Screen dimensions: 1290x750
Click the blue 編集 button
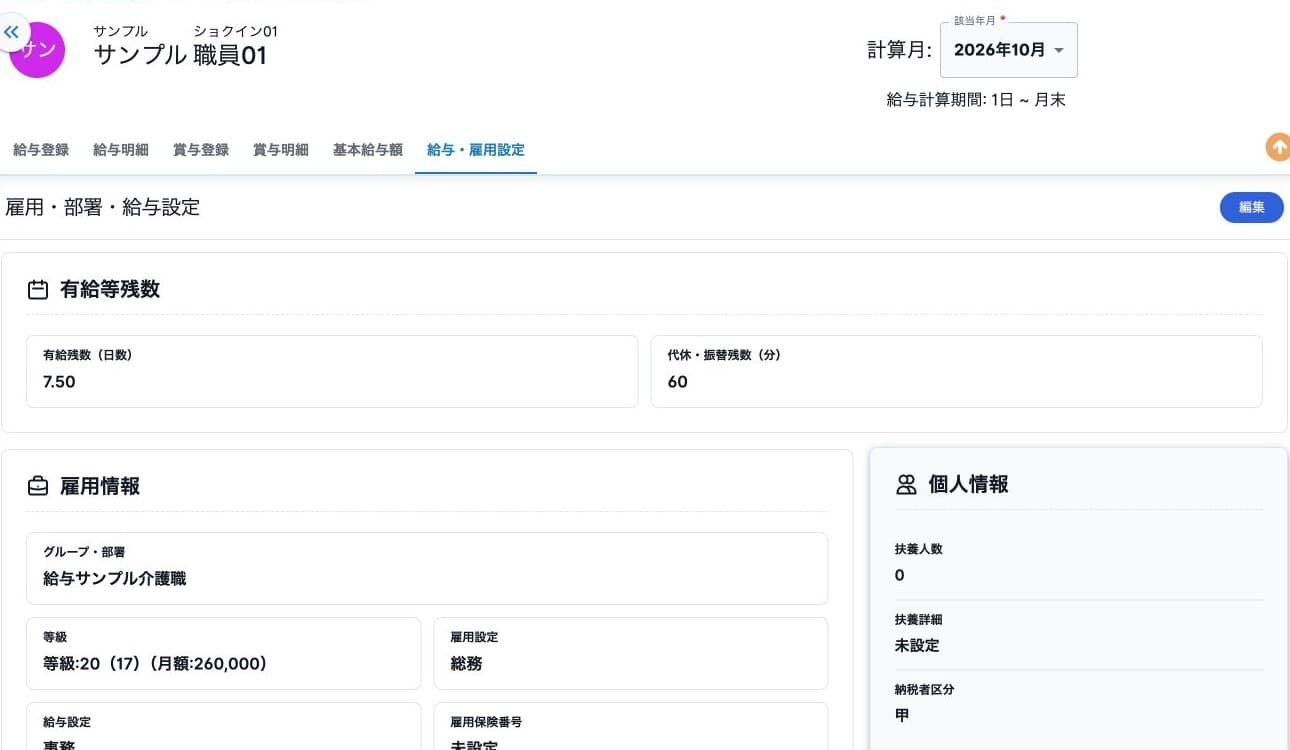(x=1252, y=207)
